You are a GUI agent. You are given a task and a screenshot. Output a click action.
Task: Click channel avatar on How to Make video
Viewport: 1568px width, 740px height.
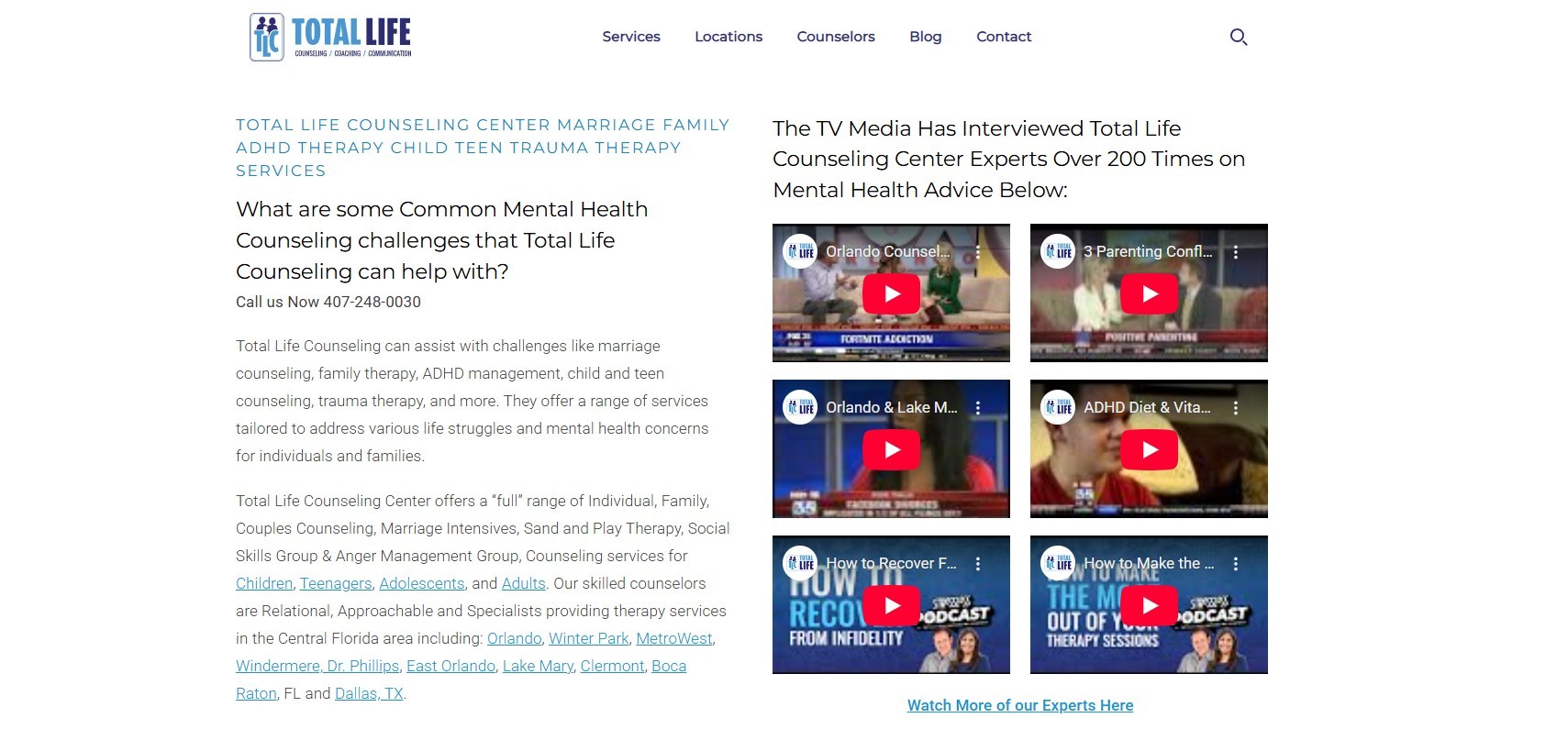(x=1058, y=563)
